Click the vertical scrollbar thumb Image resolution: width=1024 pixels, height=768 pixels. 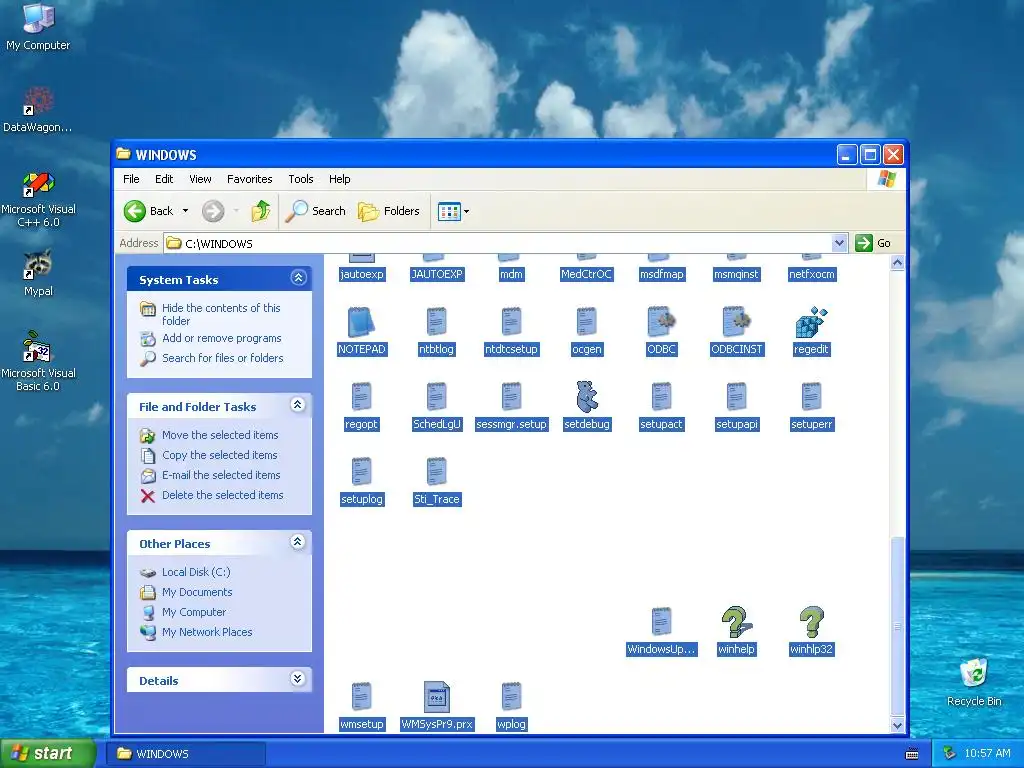(897, 626)
